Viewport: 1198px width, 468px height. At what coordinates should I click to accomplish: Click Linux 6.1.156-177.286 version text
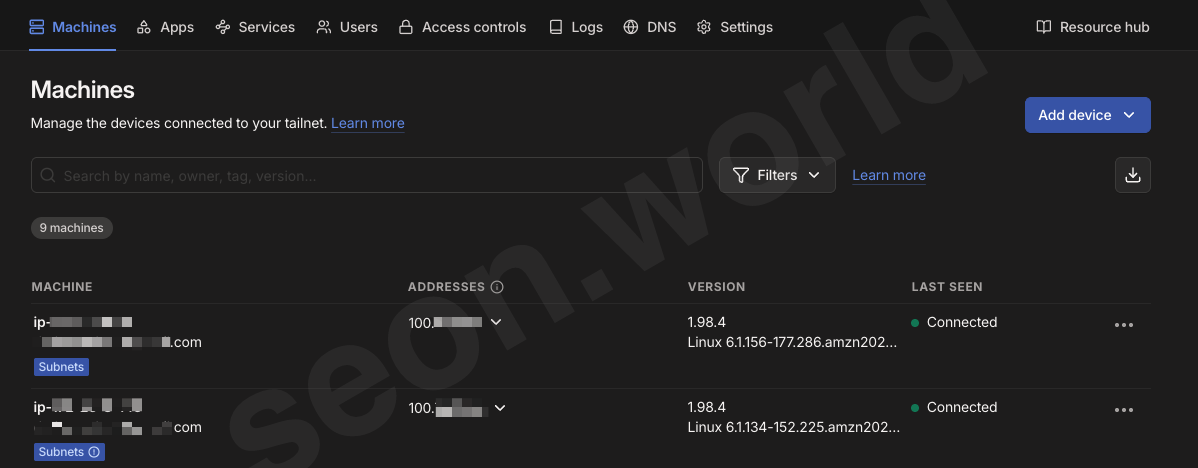pyautogui.click(x=792, y=343)
